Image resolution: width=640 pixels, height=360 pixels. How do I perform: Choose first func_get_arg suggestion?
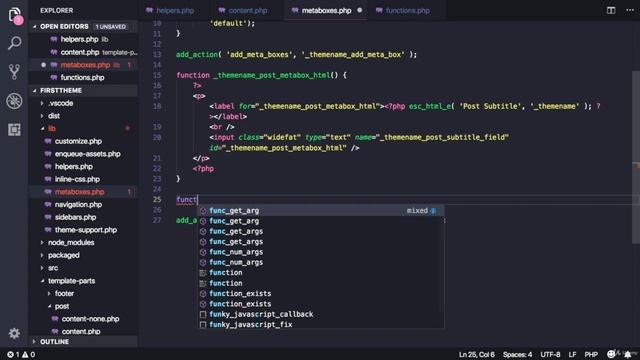(321, 211)
